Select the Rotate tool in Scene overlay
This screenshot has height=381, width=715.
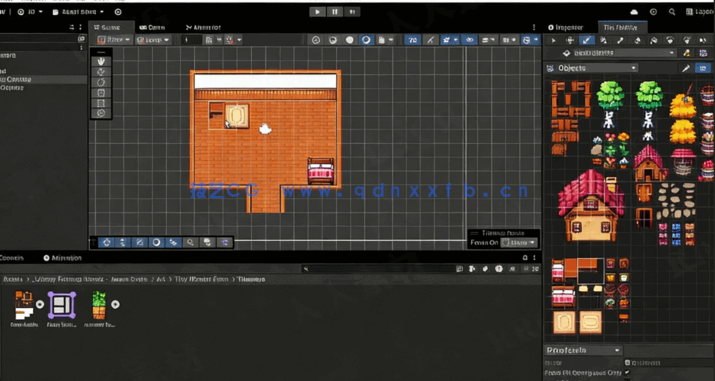click(101, 82)
